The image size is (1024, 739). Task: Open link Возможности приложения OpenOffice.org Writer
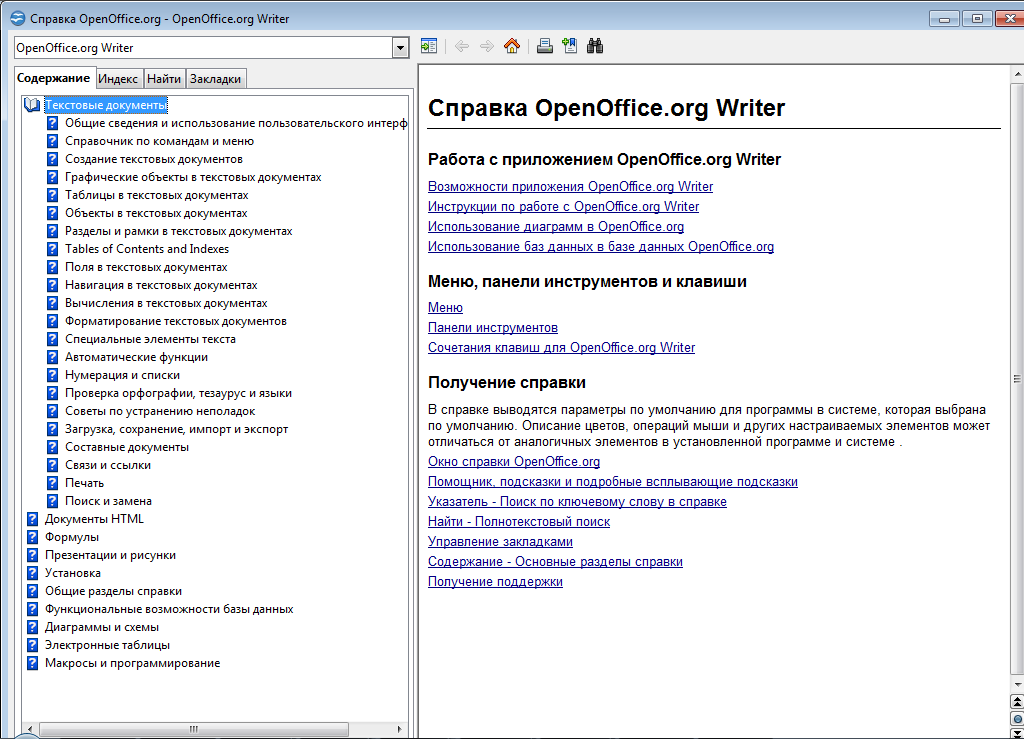pos(570,187)
